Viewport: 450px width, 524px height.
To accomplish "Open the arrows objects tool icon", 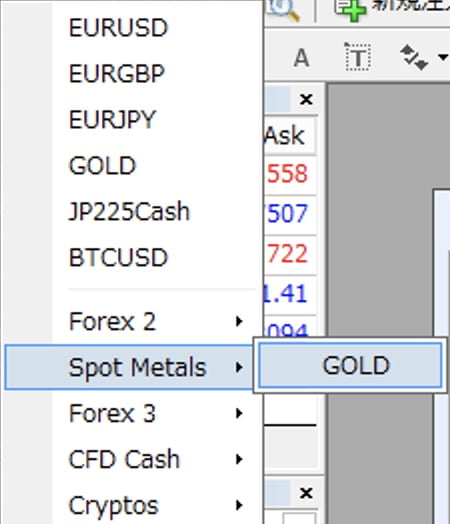I will pos(414,57).
